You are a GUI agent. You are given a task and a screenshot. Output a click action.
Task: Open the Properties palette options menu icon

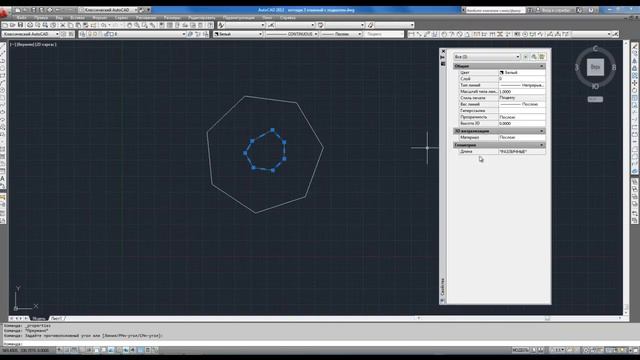(x=443, y=64)
